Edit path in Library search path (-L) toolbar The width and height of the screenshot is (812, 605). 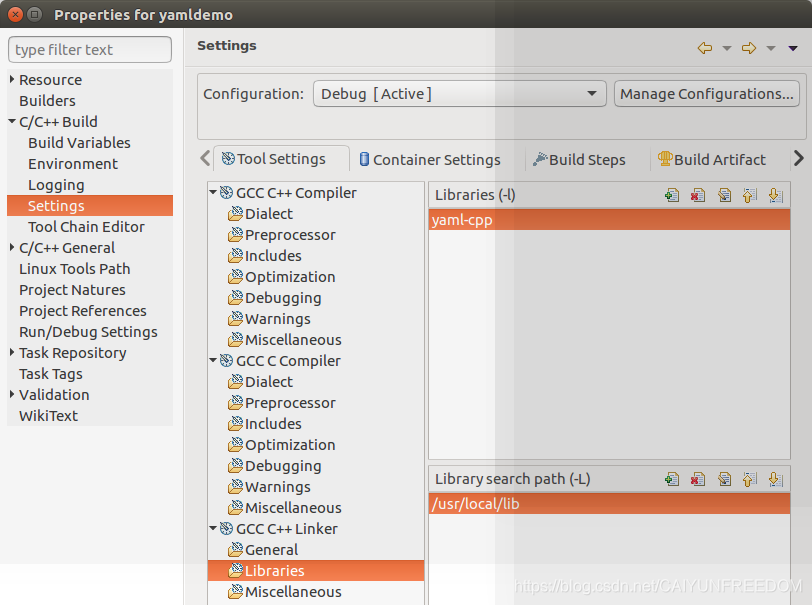pyautogui.click(x=724, y=479)
